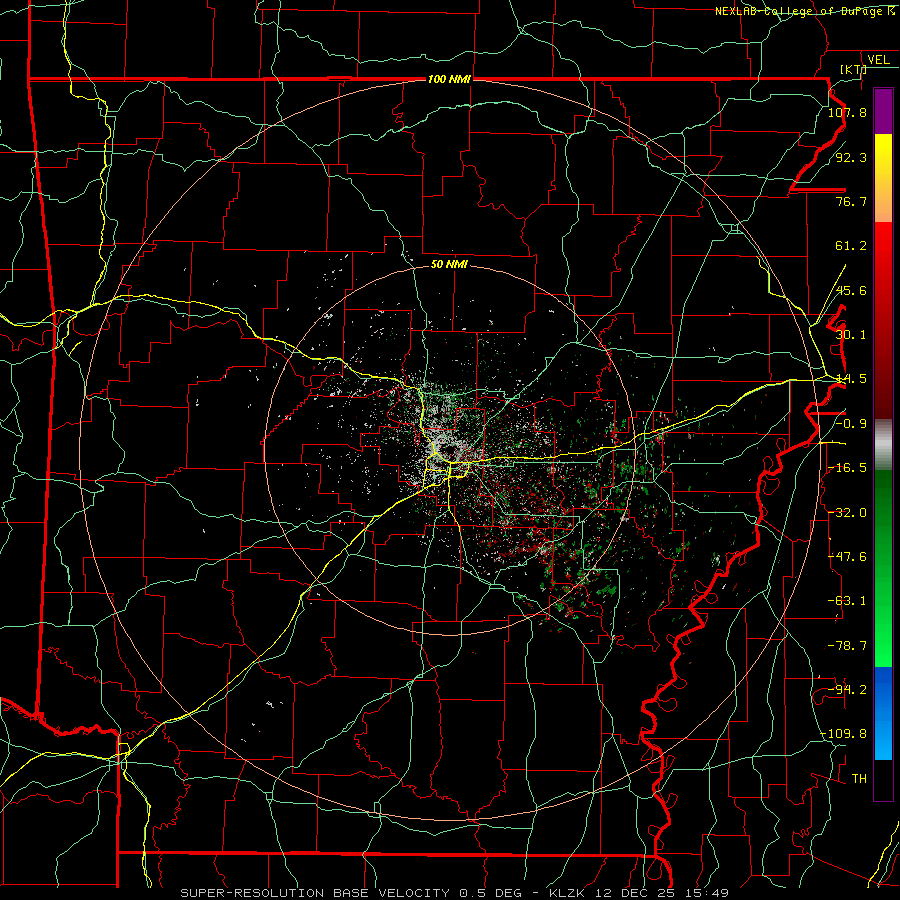
Task: Click the 92.3 velocity scale value
Action: 851,157
